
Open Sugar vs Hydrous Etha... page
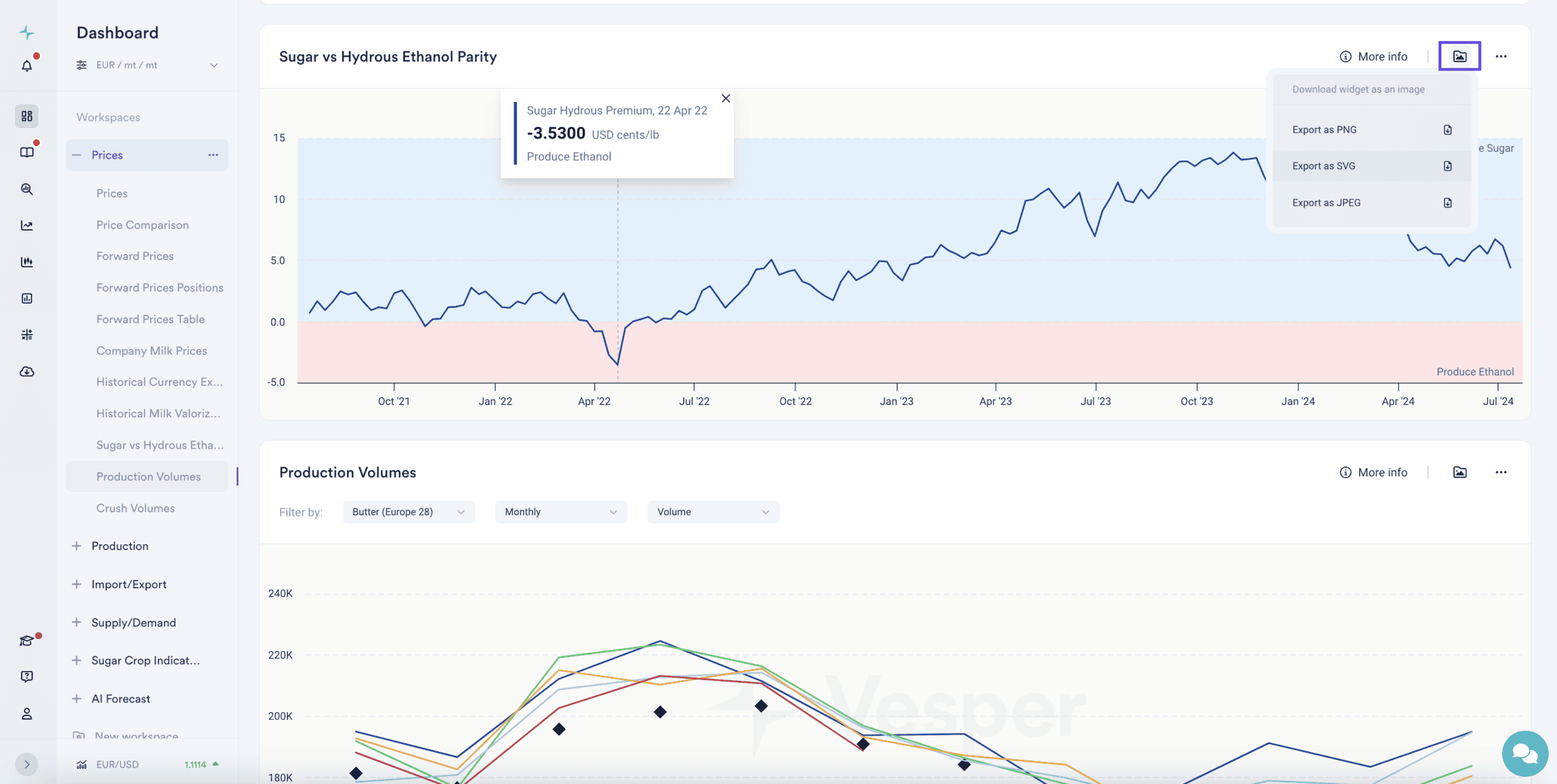click(159, 445)
